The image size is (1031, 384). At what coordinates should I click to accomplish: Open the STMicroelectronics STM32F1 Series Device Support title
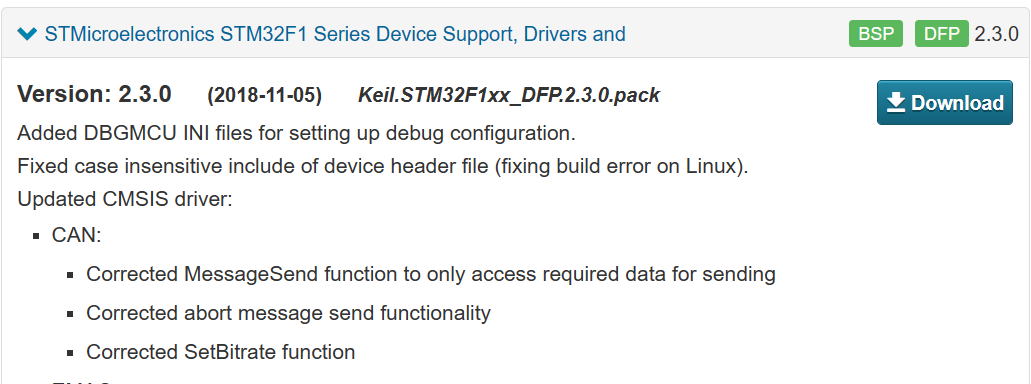click(x=335, y=34)
